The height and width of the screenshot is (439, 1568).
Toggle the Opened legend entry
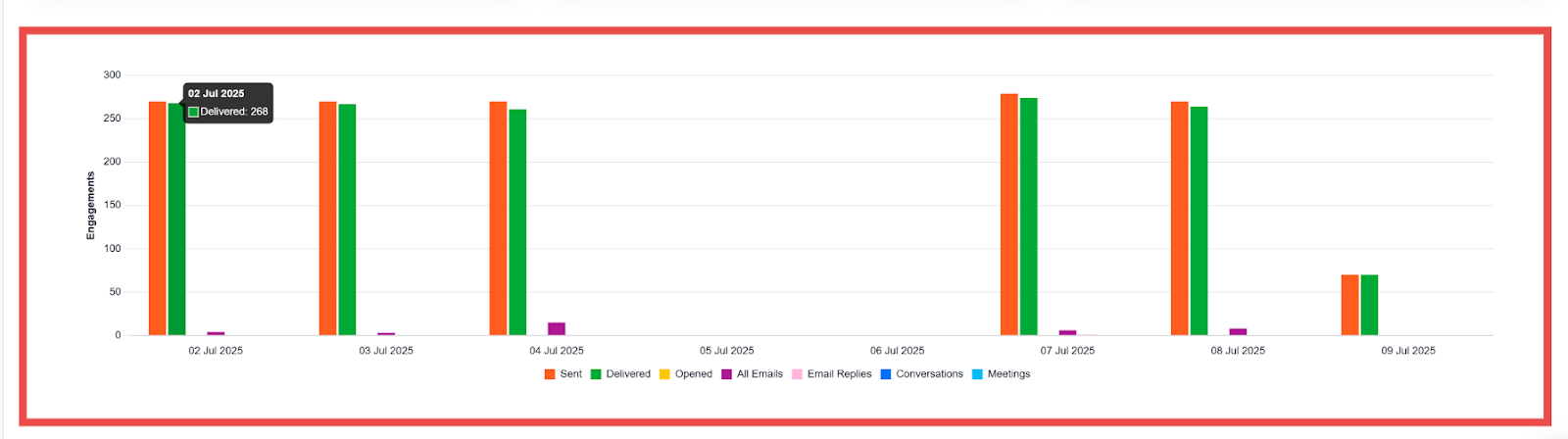click(x=685, y=374)
